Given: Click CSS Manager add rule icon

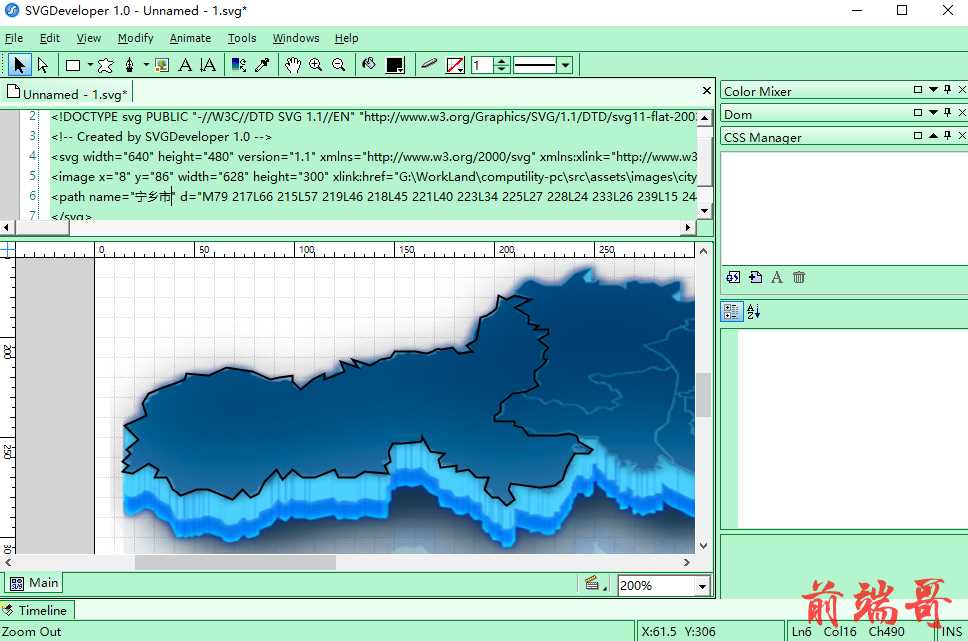Looking at the screenshot, I should pyautogui.click(x=755, y=277).
